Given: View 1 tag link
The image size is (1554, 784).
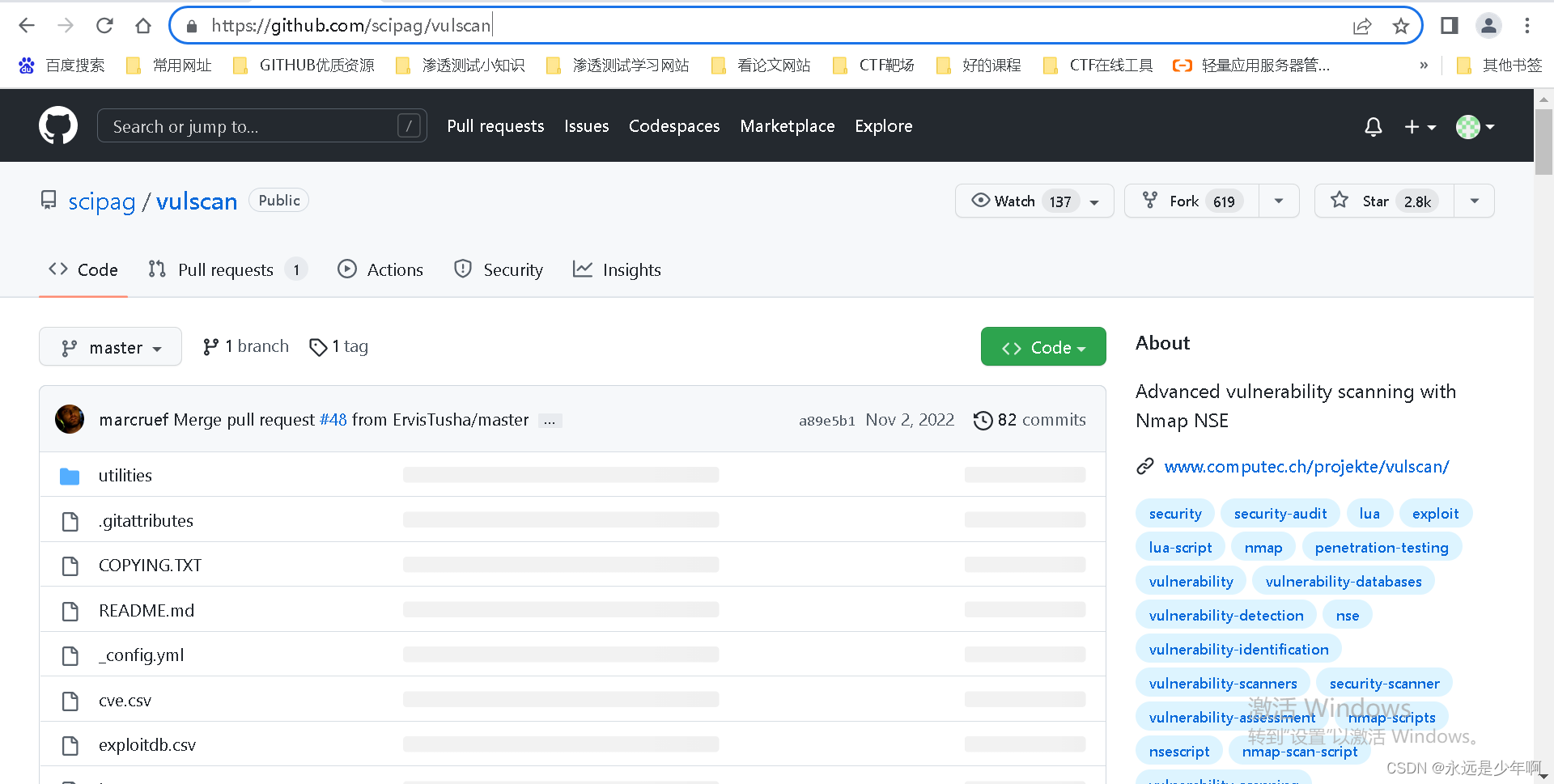Looking at the screenshot, I should pyautogui.click(x=338, y=347).
